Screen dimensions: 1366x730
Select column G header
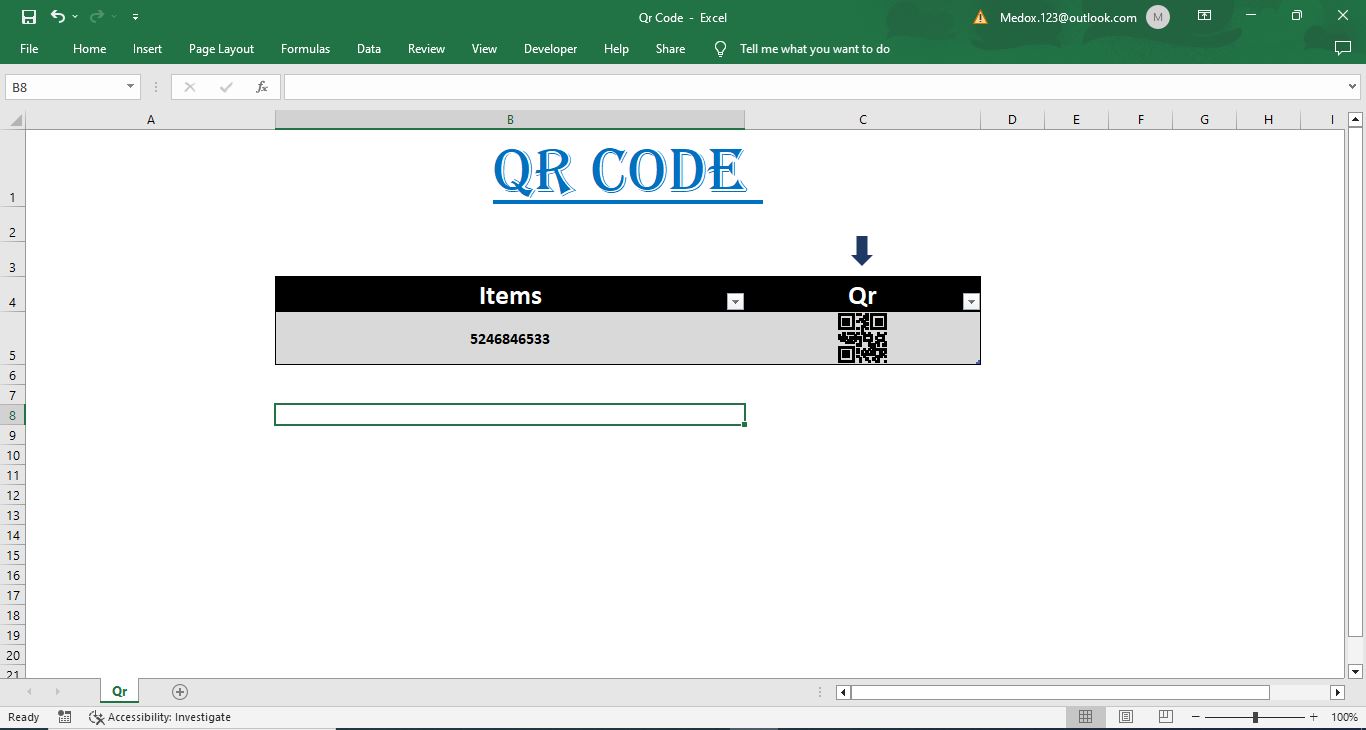pyautogui.click(x=1204, y=120)
